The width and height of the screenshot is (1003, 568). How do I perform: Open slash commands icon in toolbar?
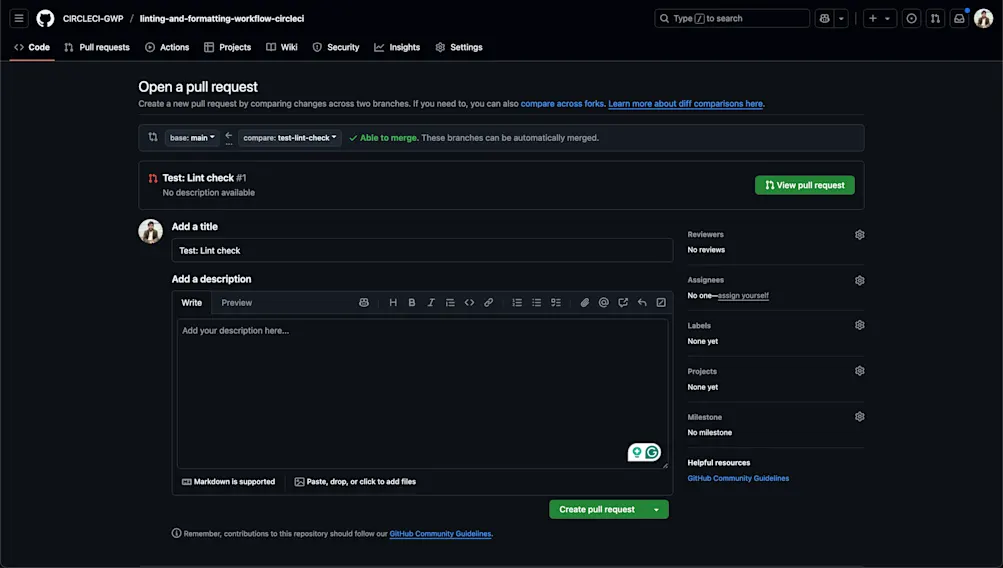click(661, 303)
